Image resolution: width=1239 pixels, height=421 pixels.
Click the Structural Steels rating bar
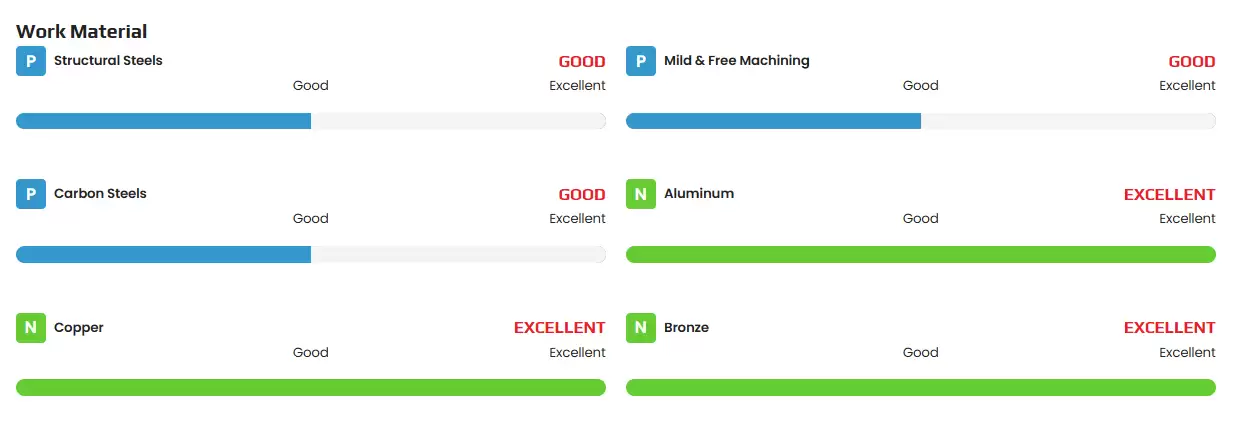coord(310,121)
